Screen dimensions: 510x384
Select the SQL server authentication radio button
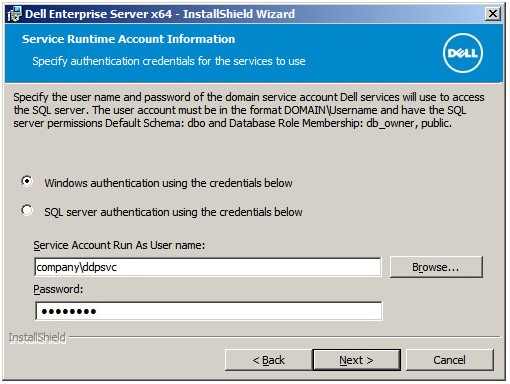coord(27,210)
